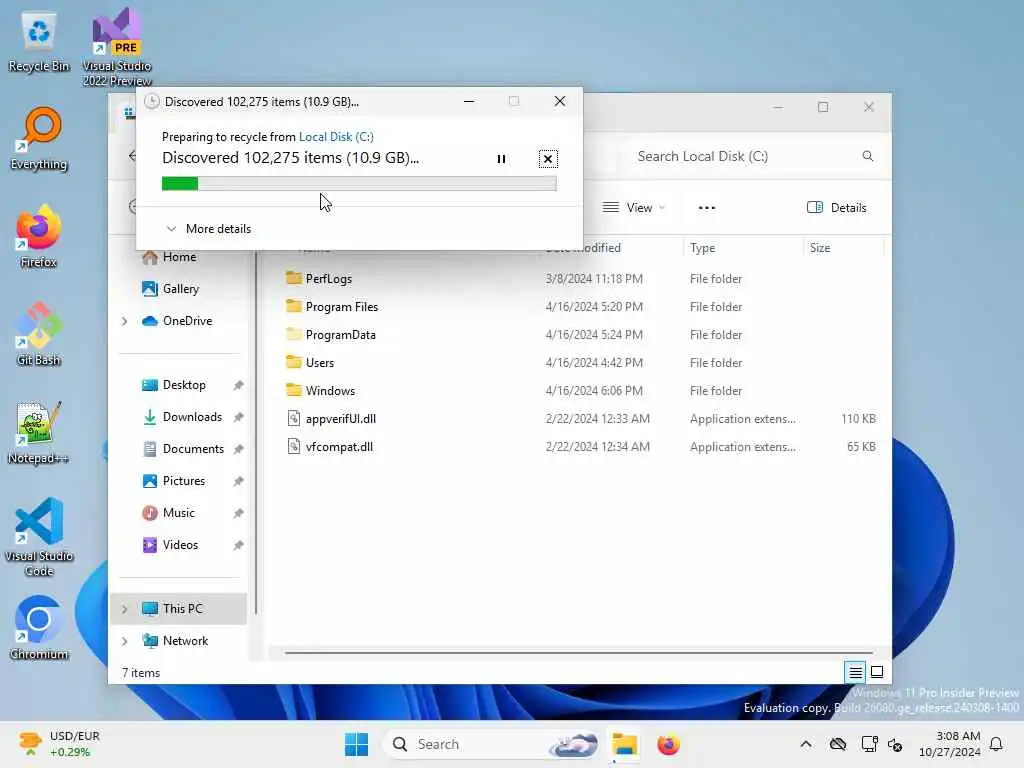Open pinned Music folder in sidebar
The height and width of the screenshot is (768, 1024).
coord(178,513)
